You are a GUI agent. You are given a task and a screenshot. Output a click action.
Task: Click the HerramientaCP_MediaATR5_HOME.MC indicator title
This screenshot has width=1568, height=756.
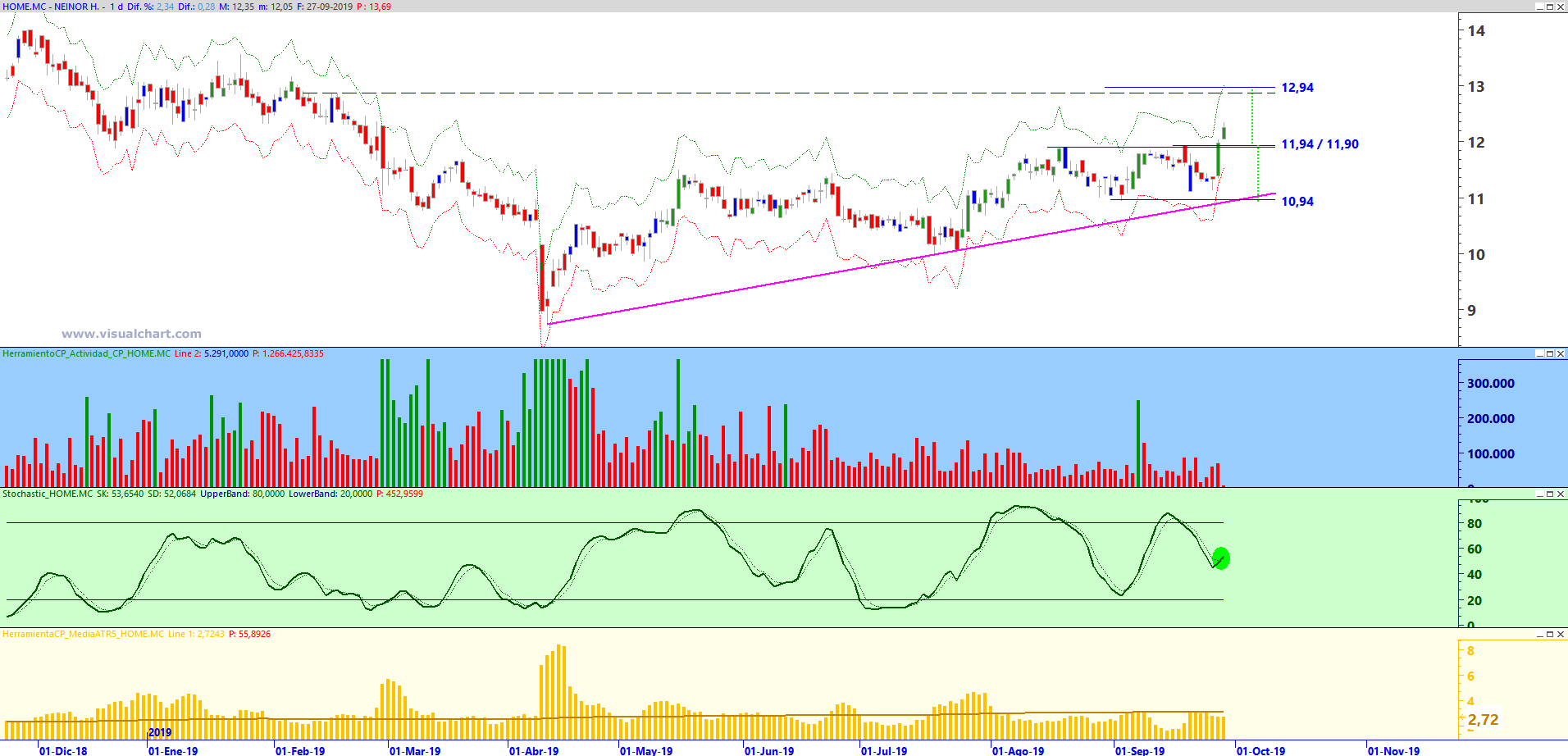[x=84, y=634]
